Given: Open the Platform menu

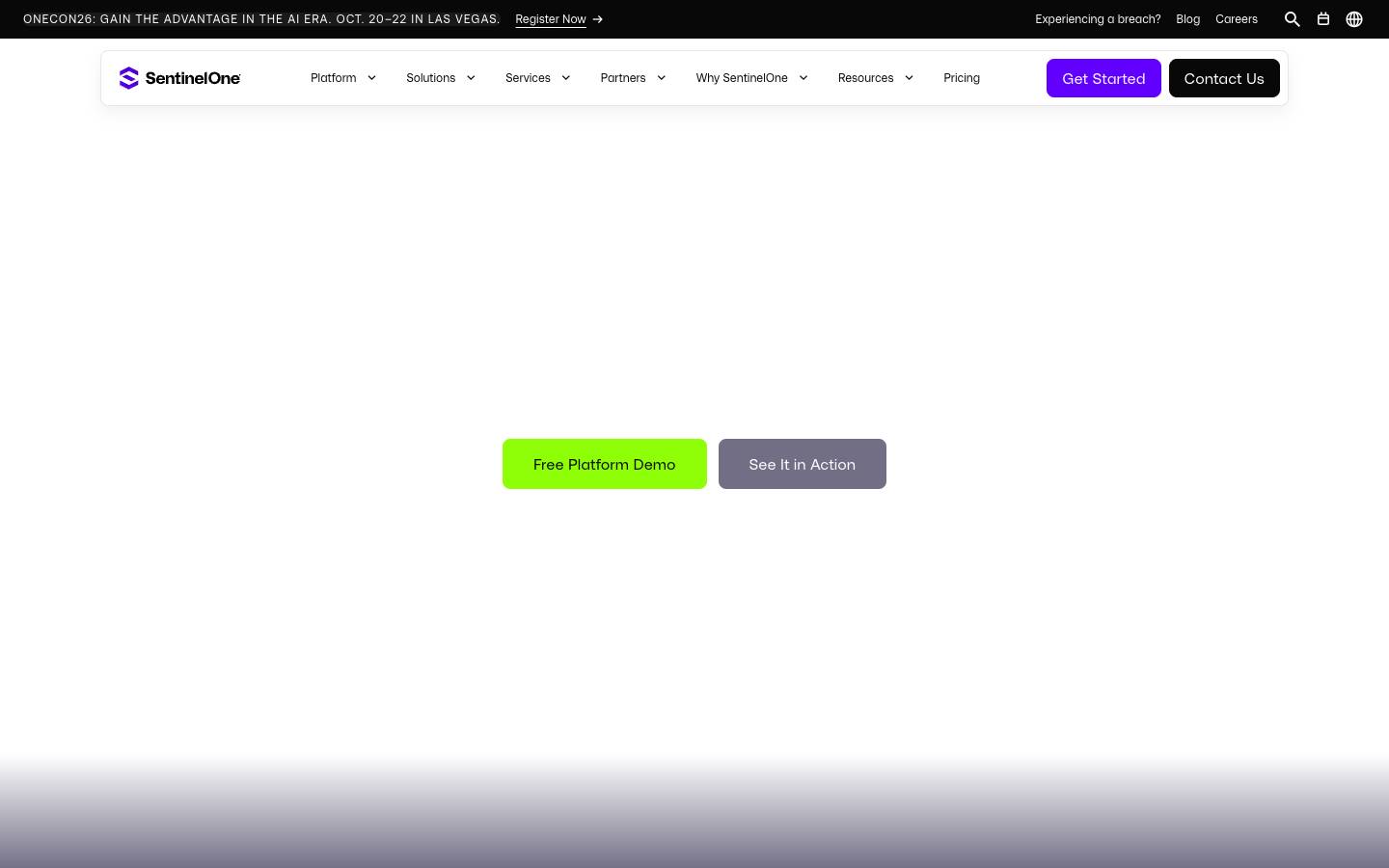Looking at the screenshot, I should [x=333, y=78].
